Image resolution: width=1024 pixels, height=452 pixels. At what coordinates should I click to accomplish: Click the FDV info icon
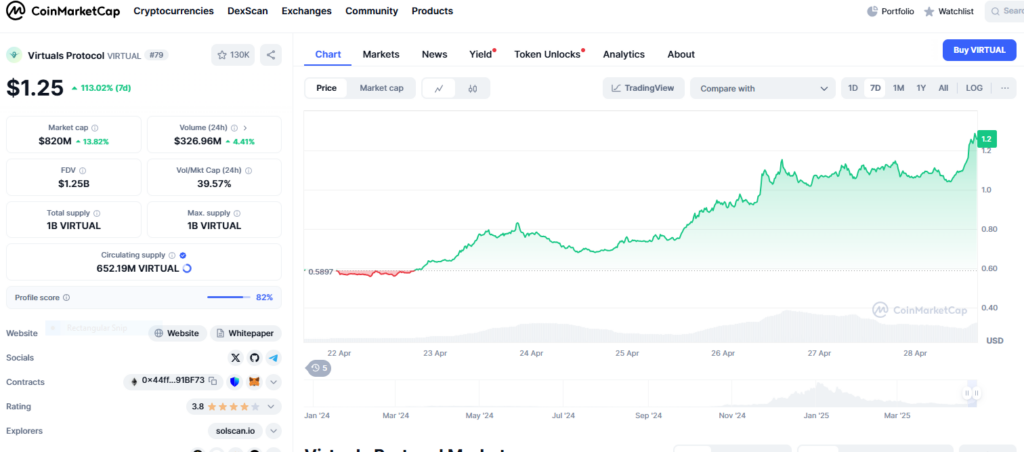pos(83,170)
